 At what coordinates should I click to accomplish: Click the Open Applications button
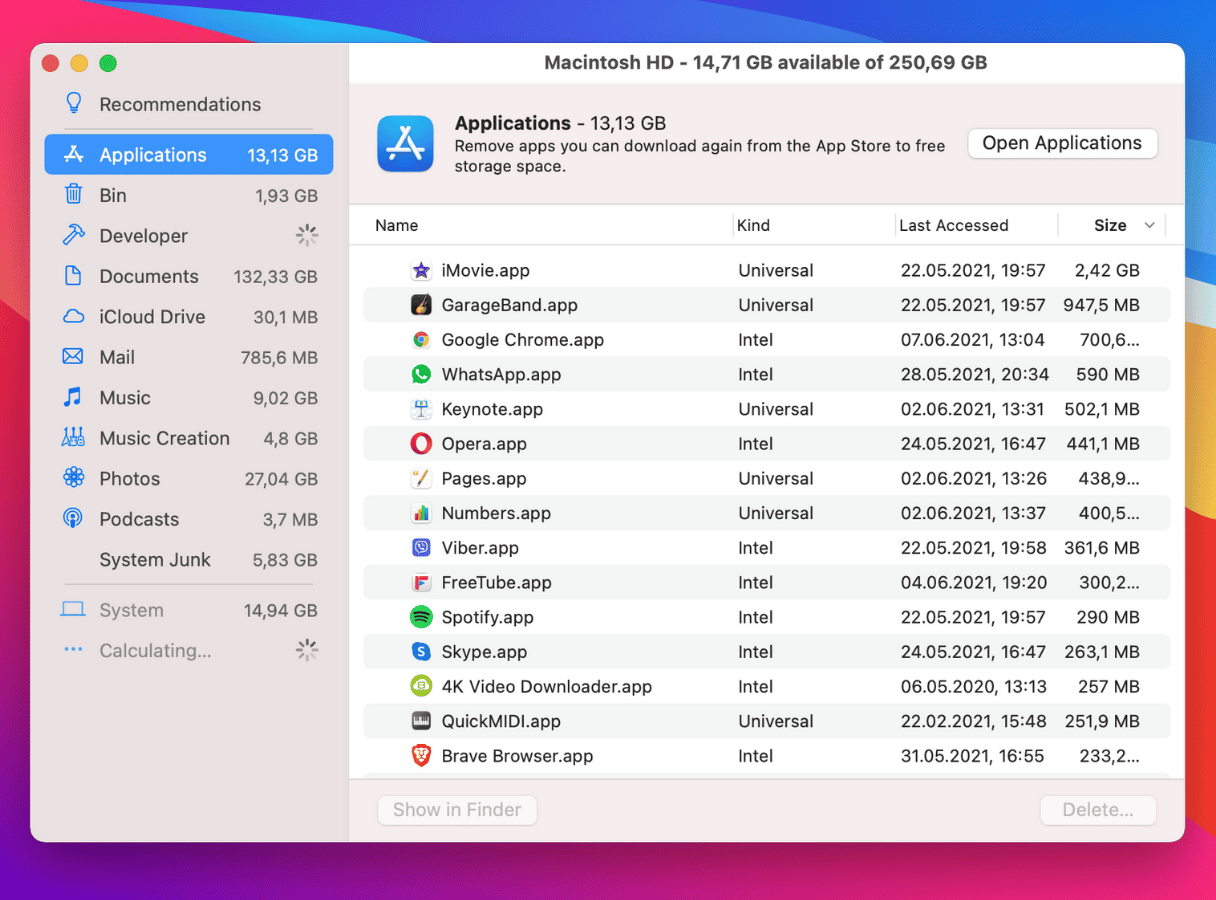click(1062, 143)
